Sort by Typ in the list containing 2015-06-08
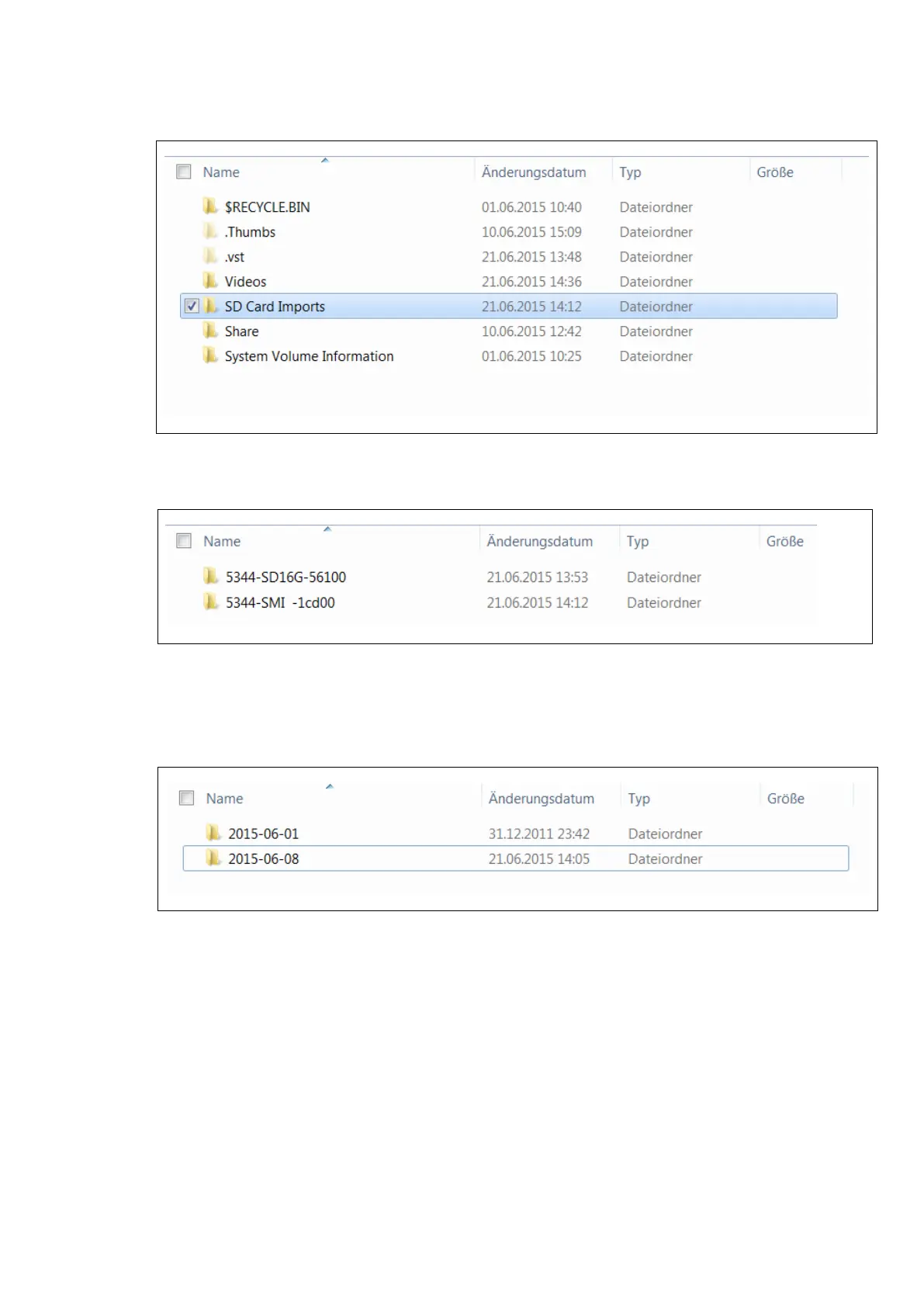This screenshot has height=1307, width=924. pyautogui.click(x=639, y=799)
